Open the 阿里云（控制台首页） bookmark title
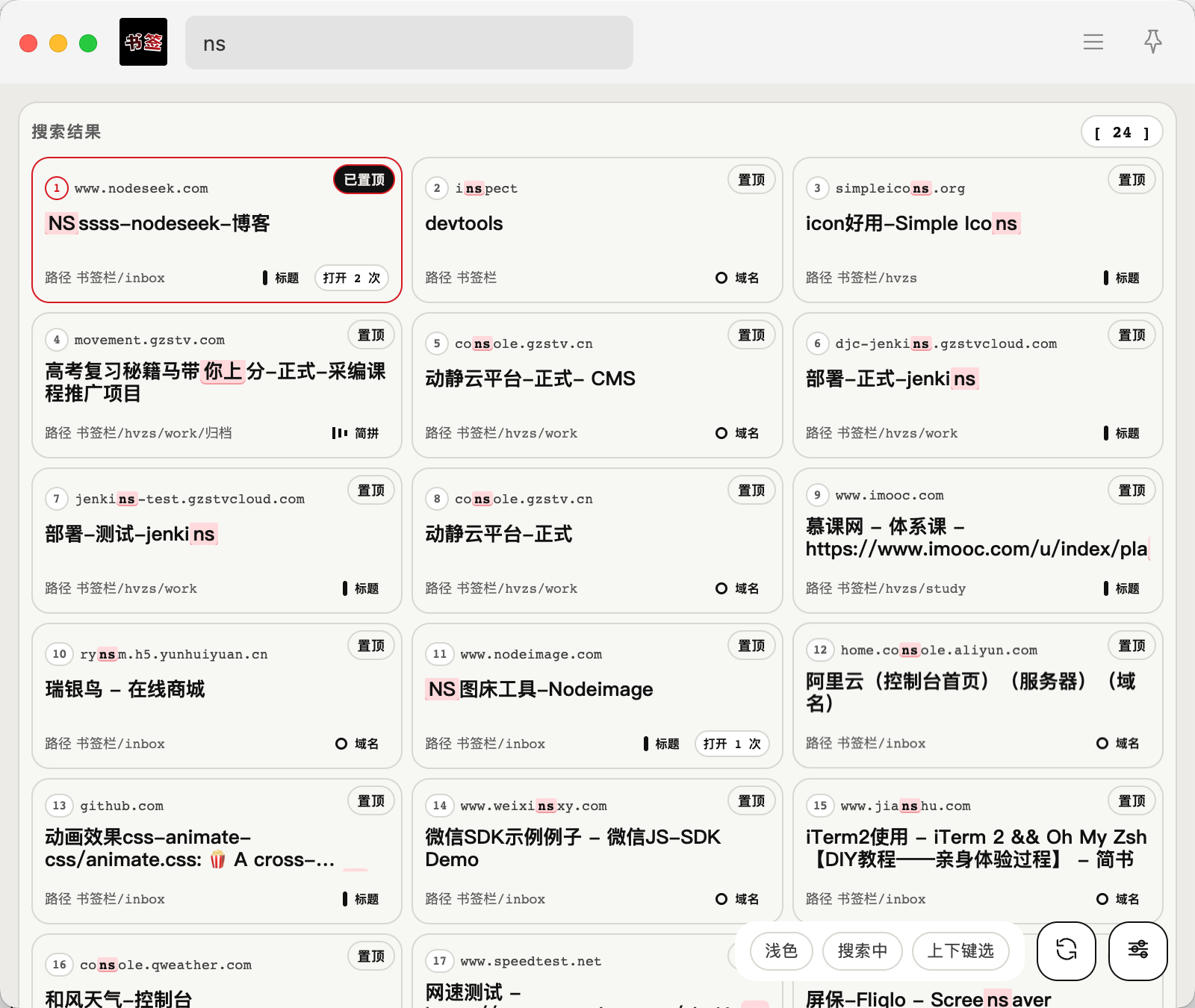Image resolution: width=1195 pixels, height=1008 pixels. pos(969,692)
